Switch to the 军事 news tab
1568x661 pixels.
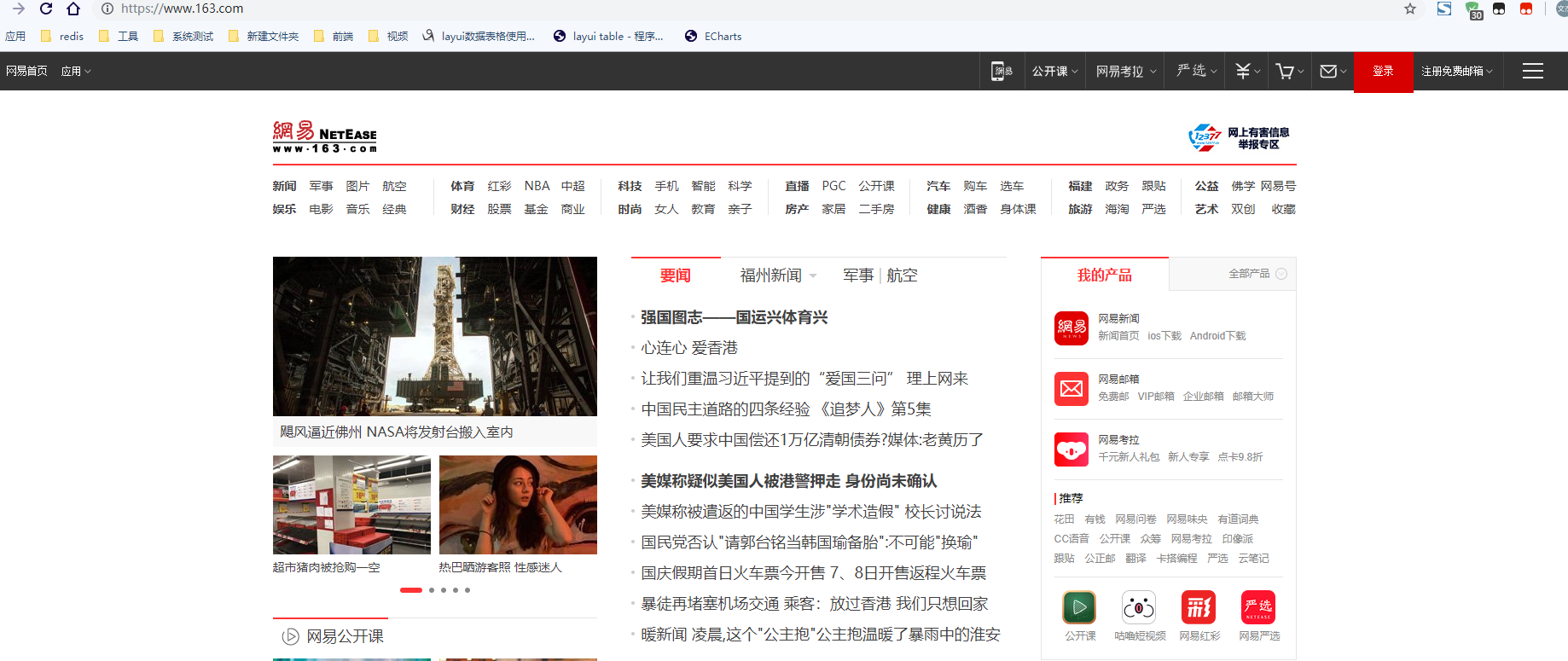pos(858,275)
